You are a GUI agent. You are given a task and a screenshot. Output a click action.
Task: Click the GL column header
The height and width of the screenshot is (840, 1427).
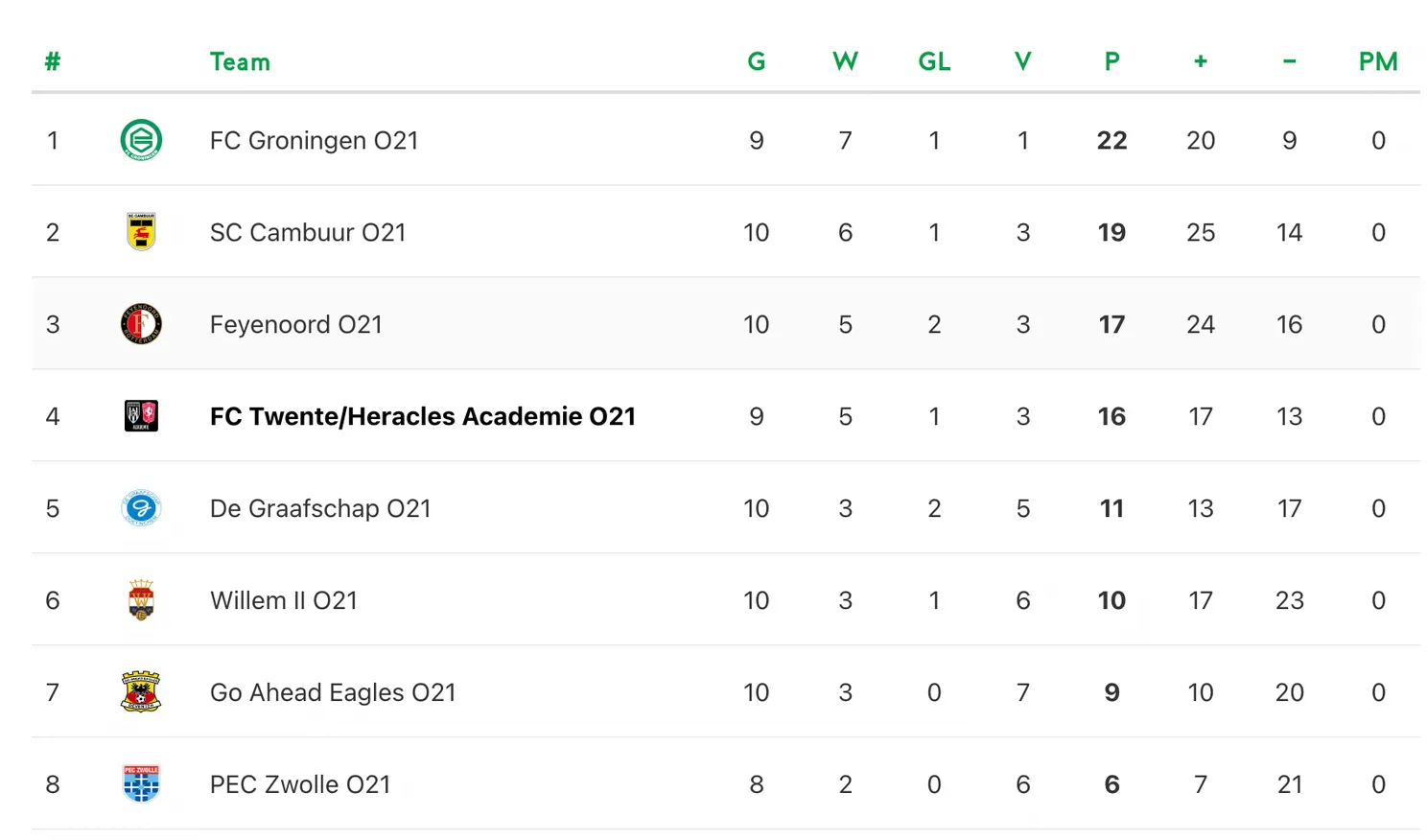(x=934, y=62)
